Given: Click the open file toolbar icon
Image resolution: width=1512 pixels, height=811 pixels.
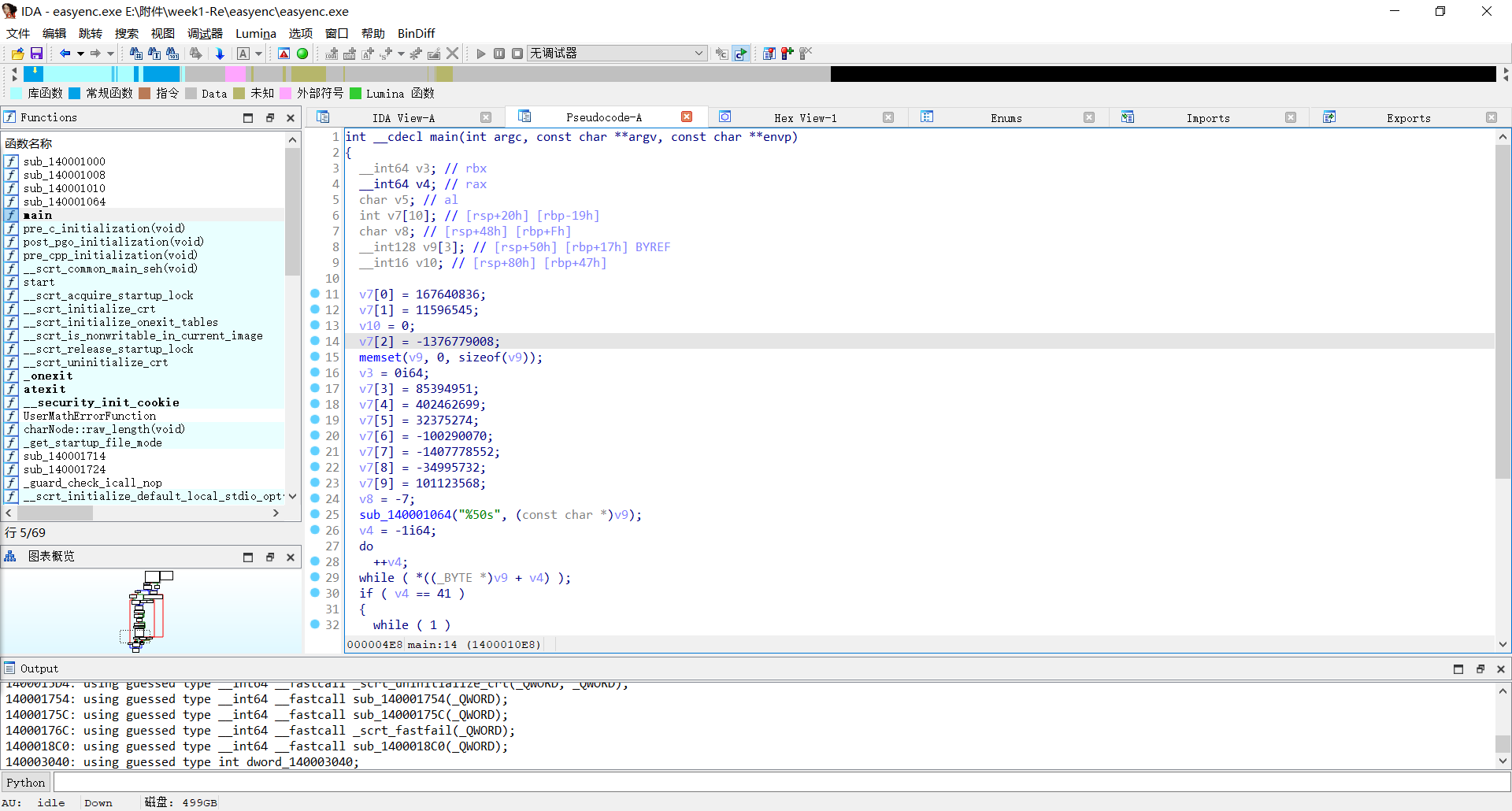Looking at the screenshot, I should point(17,54).
